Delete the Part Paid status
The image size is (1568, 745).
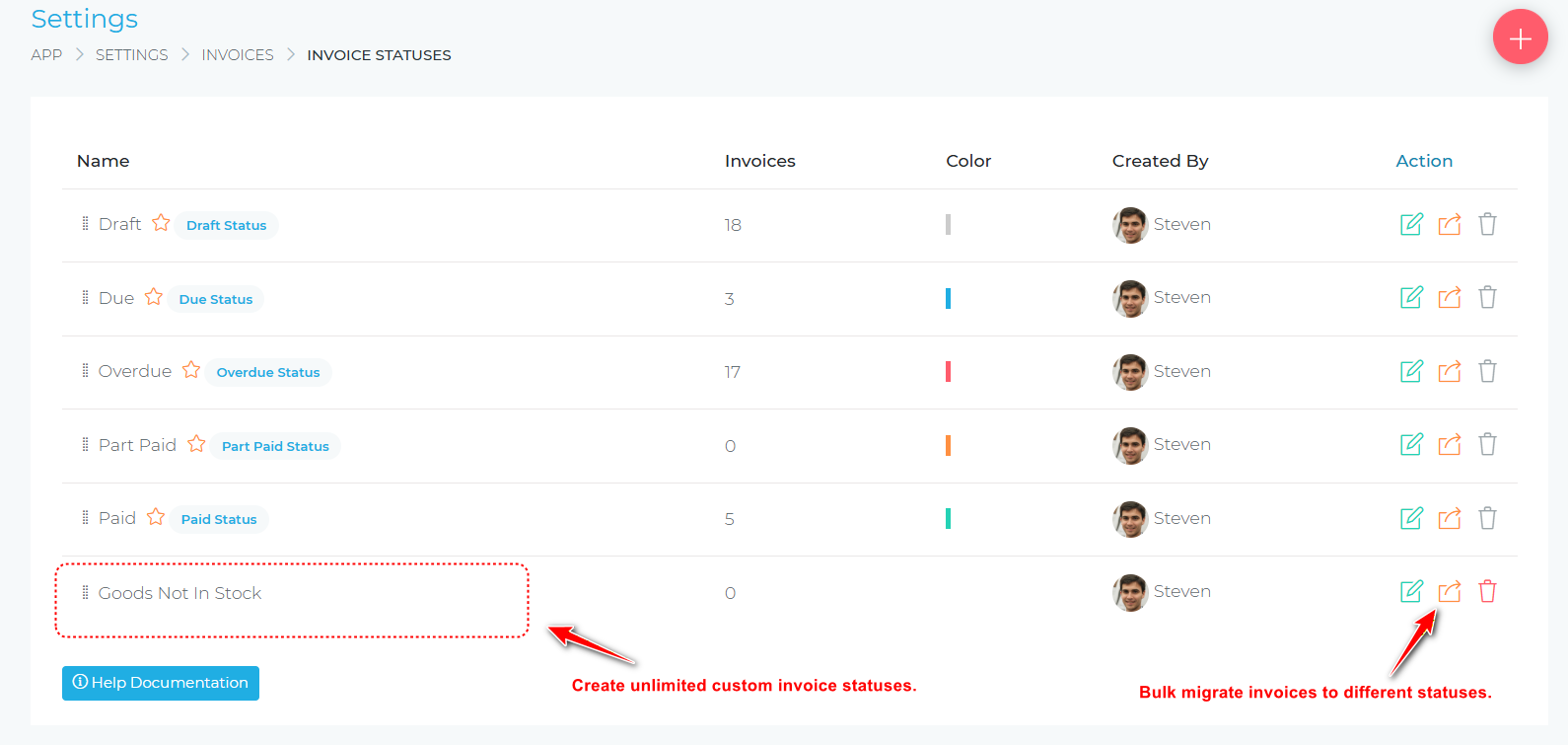[x=1487, y=444]
